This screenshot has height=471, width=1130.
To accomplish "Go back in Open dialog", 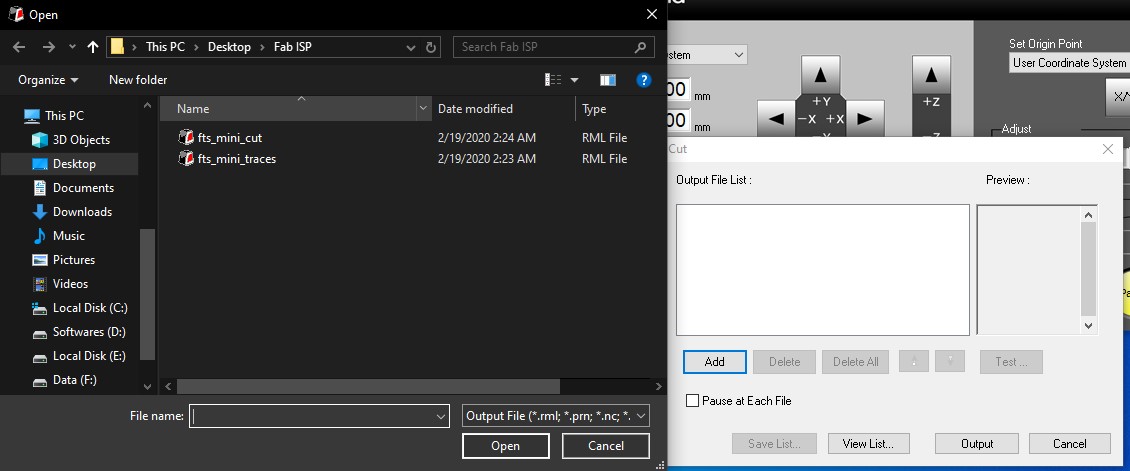I will click(x=19, y=47).
